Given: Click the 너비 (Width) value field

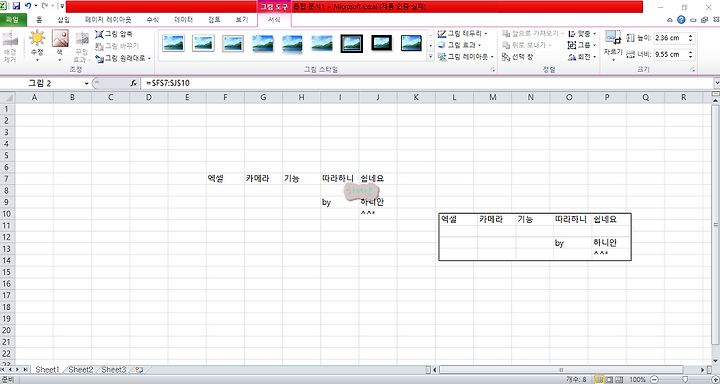Looking at the screenshot, I should click(x=670, y=55).
